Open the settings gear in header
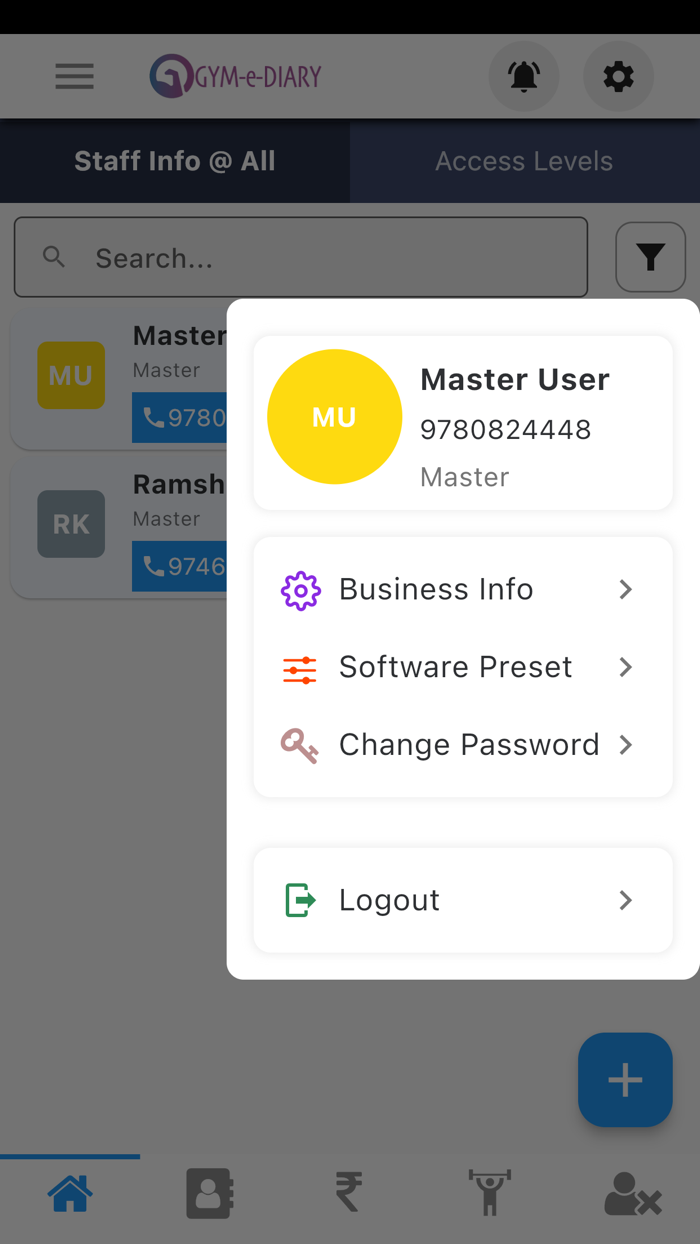Screen dimensions: 700x1244 point(618,76)
